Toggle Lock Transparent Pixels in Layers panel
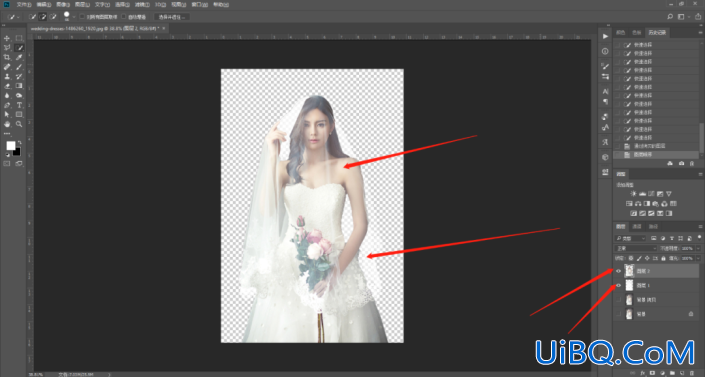This screenshot has width=705, height=377. (631, 258)
